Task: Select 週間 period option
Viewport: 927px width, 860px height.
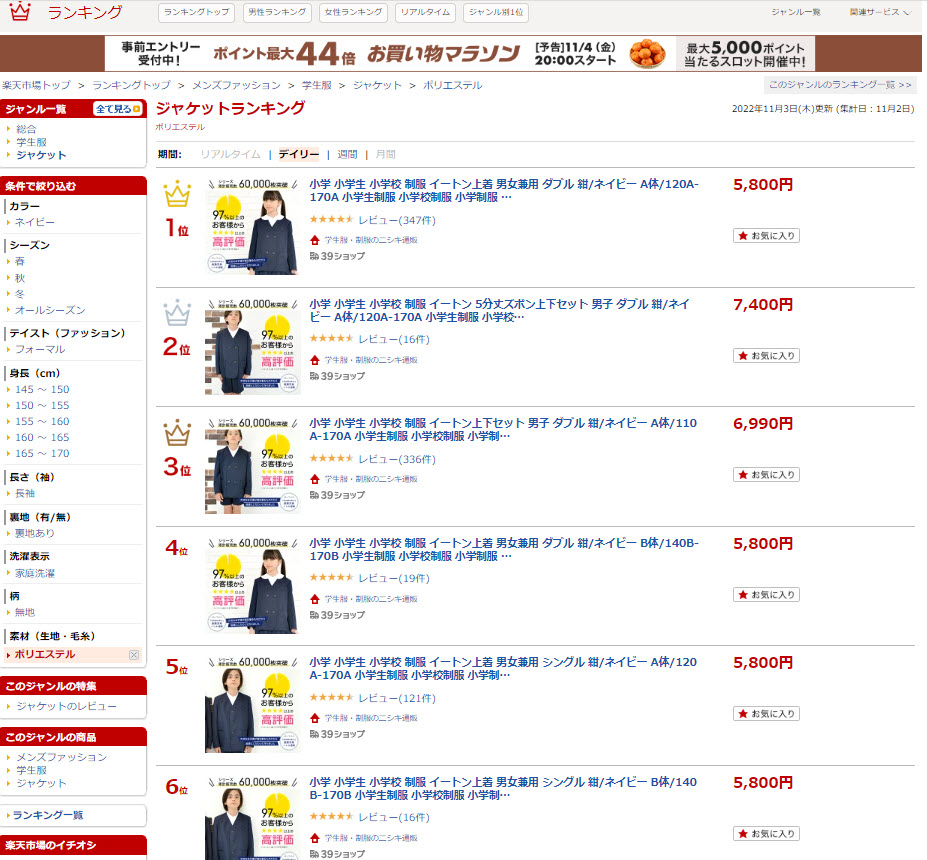Action: 347,154
